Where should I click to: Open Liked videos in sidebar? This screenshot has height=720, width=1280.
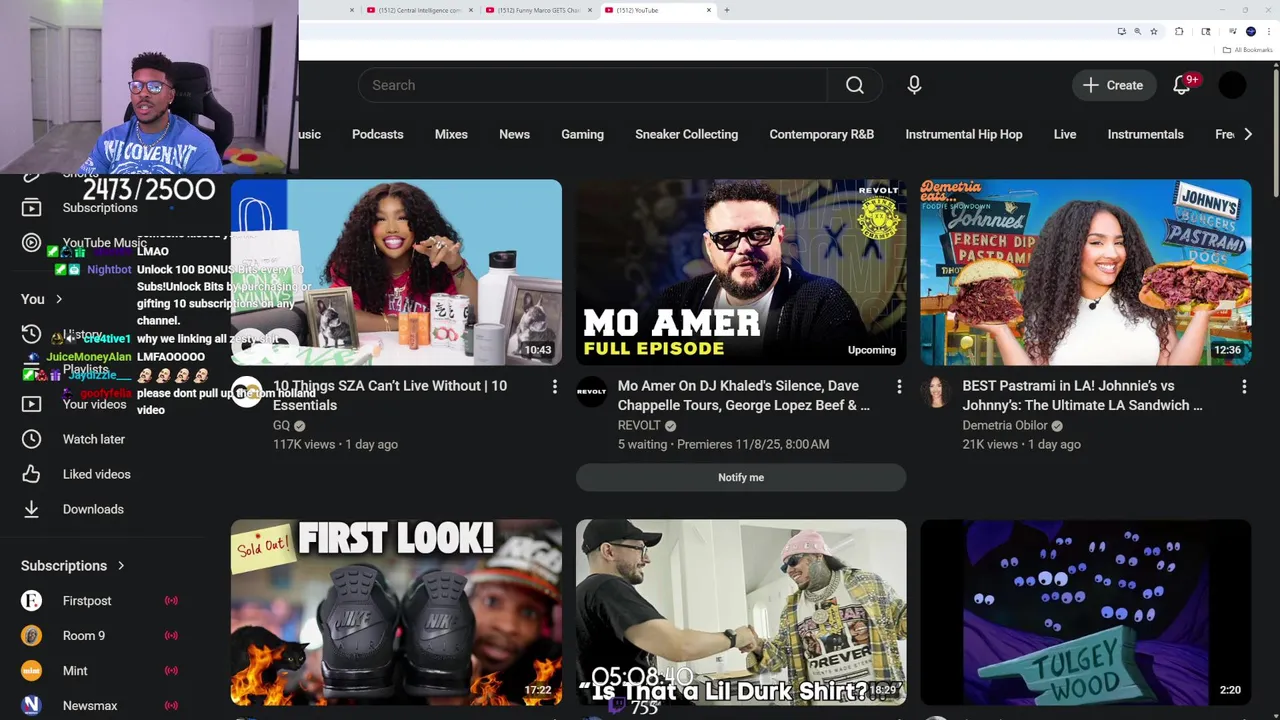click(x=96, y=474)
